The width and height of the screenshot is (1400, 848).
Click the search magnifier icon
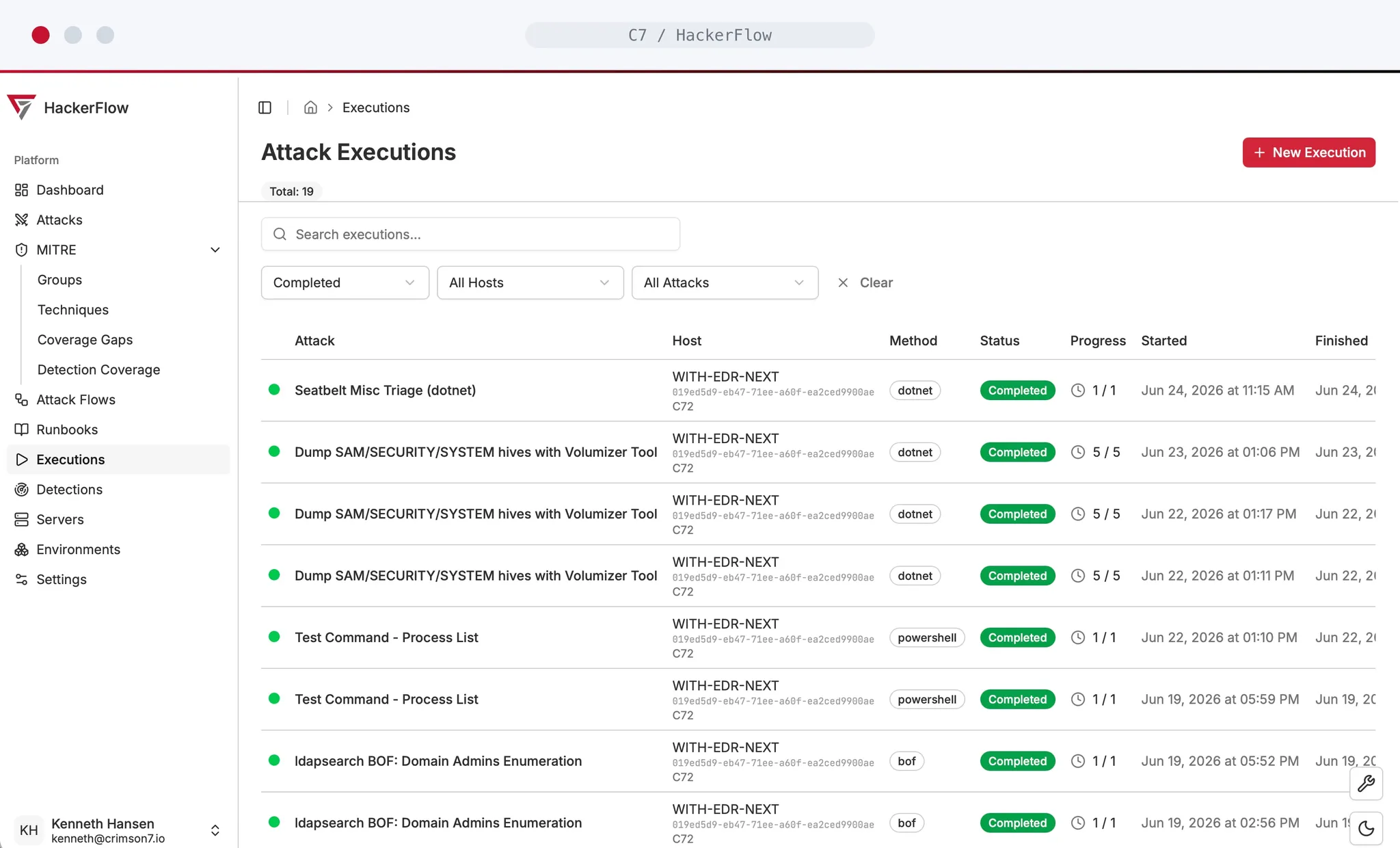pyautogui.click(x=280, y=235)
